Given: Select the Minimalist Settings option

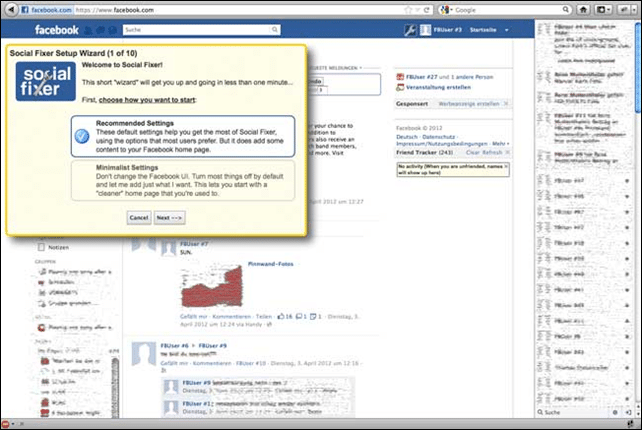Looking at the screenshot, I should 183,180.
